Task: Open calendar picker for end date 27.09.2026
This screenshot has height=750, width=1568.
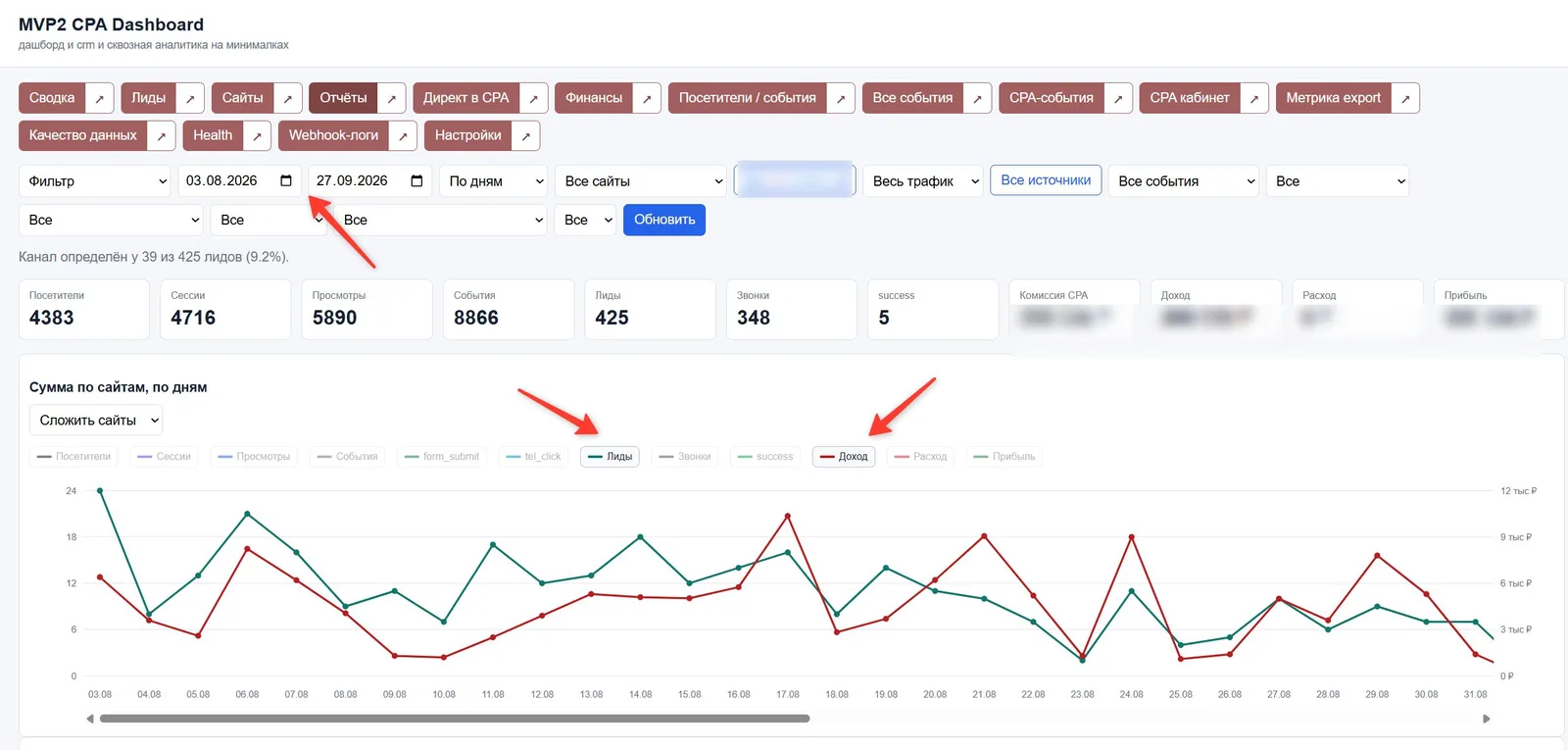Action: 416,180
